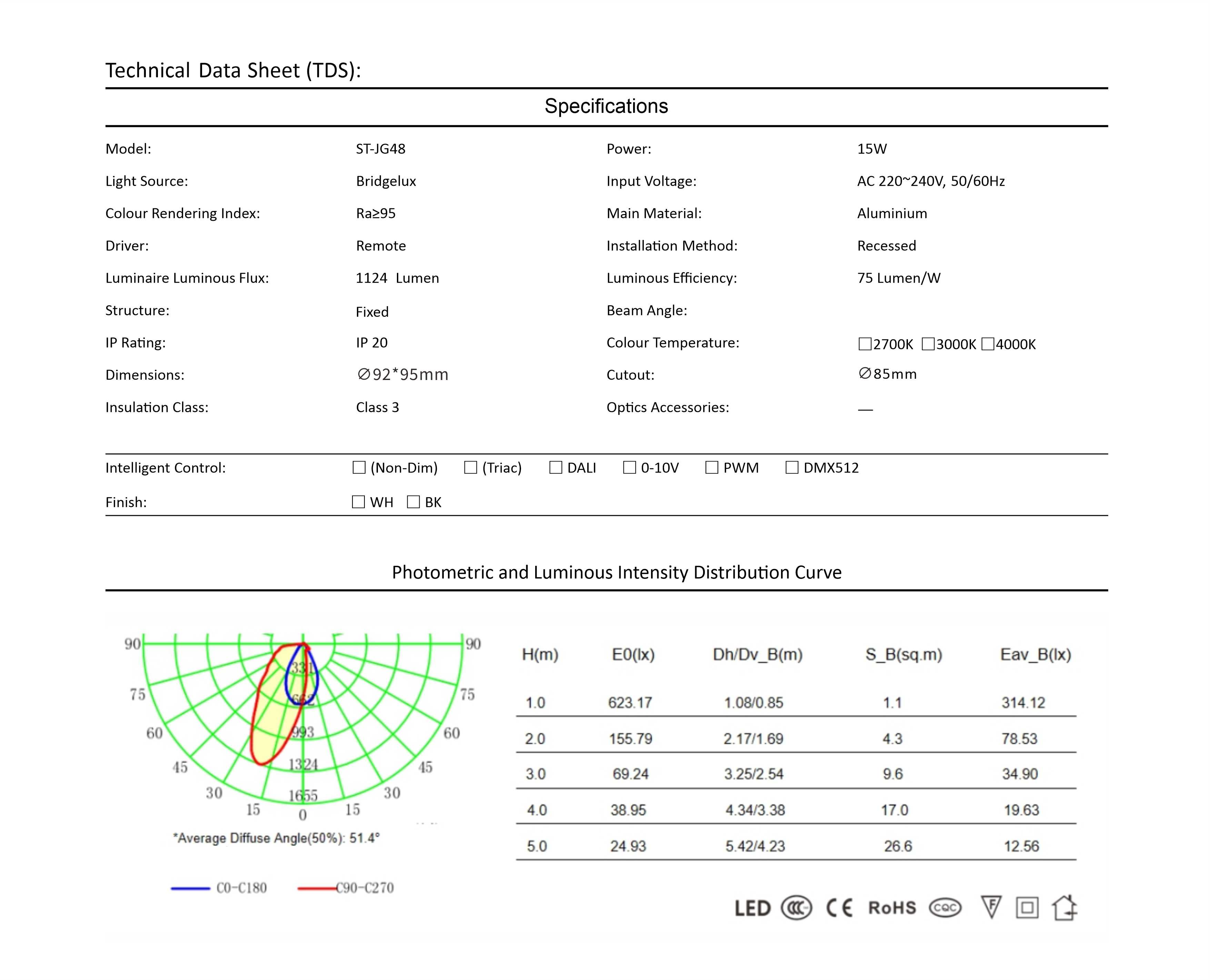The width and height of the screenshot is (1210, 980).
Task: Click the CCC certification mark
Action: point(796,908)
